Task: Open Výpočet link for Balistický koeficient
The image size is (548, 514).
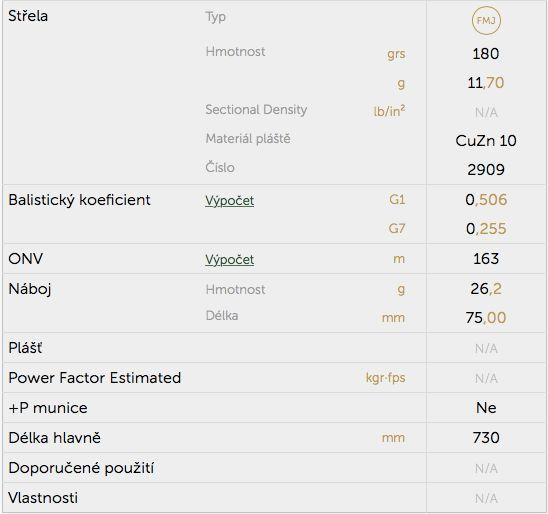Action: pos(230,201)
